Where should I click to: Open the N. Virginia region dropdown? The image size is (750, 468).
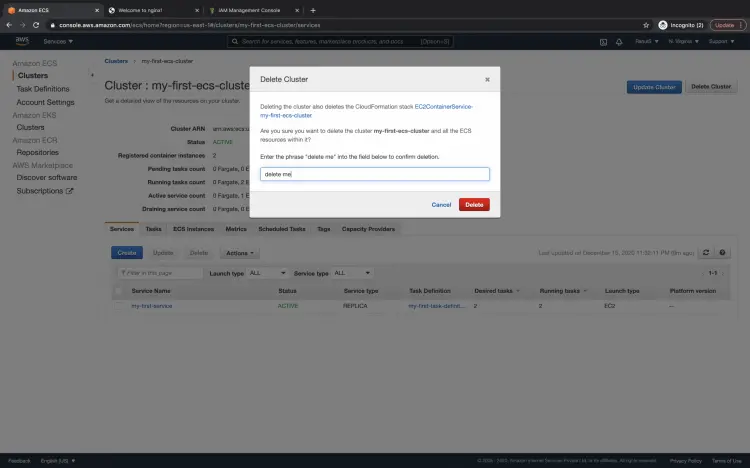(x=684, y=42)
